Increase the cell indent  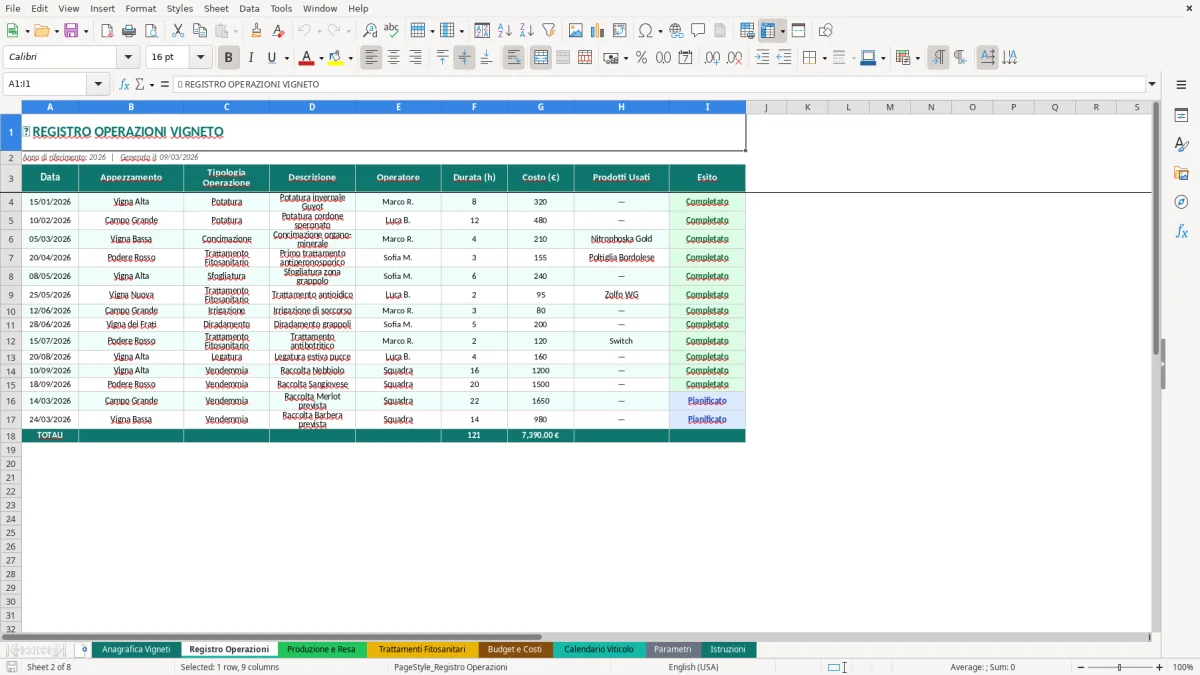tap(762, 58)
